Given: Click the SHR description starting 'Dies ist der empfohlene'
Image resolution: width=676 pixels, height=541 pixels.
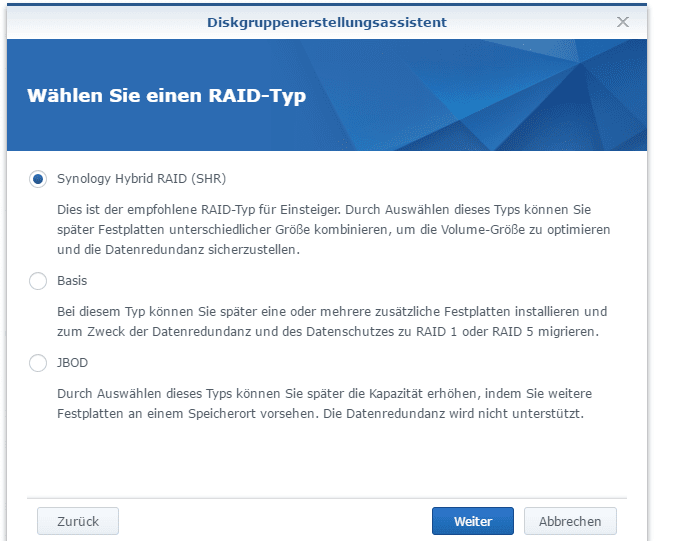Looking at the screenshot, I should pyautogui.click(x=334, y=229).
